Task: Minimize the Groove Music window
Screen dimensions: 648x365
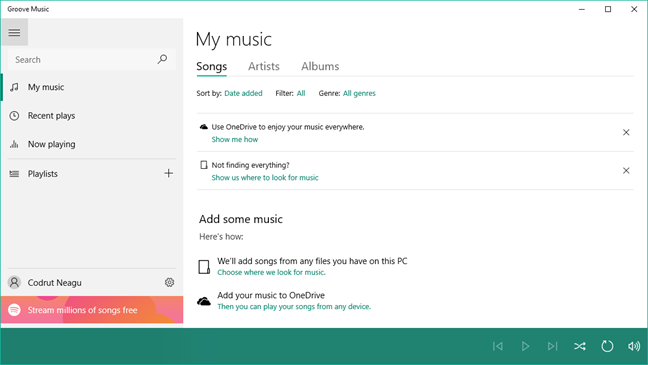Action: (x=582, y=9)
